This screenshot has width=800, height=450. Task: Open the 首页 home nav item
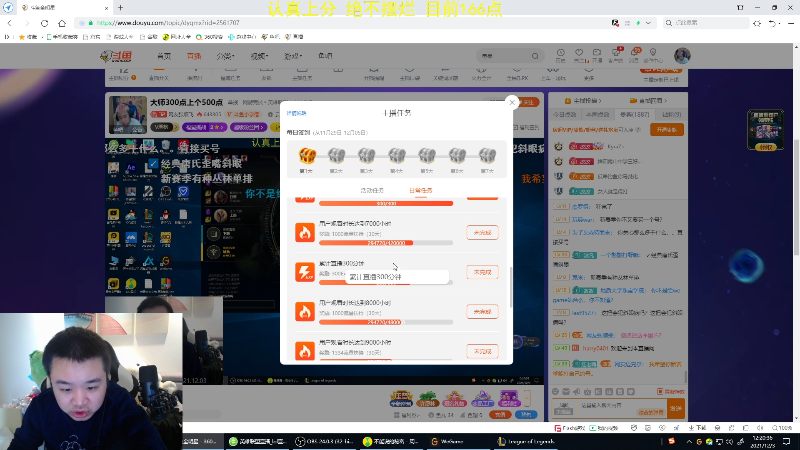(x=164, y=56)
